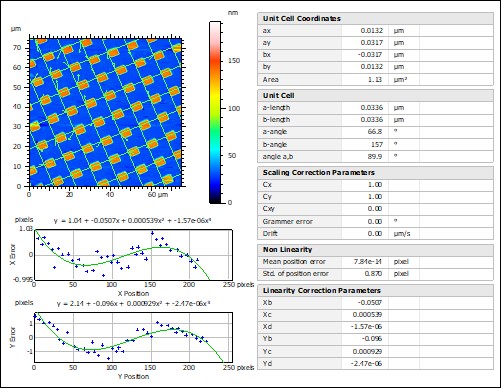Select the Xb value -0.0507 cell
The image size is (501, 388).
pos(365,303)
